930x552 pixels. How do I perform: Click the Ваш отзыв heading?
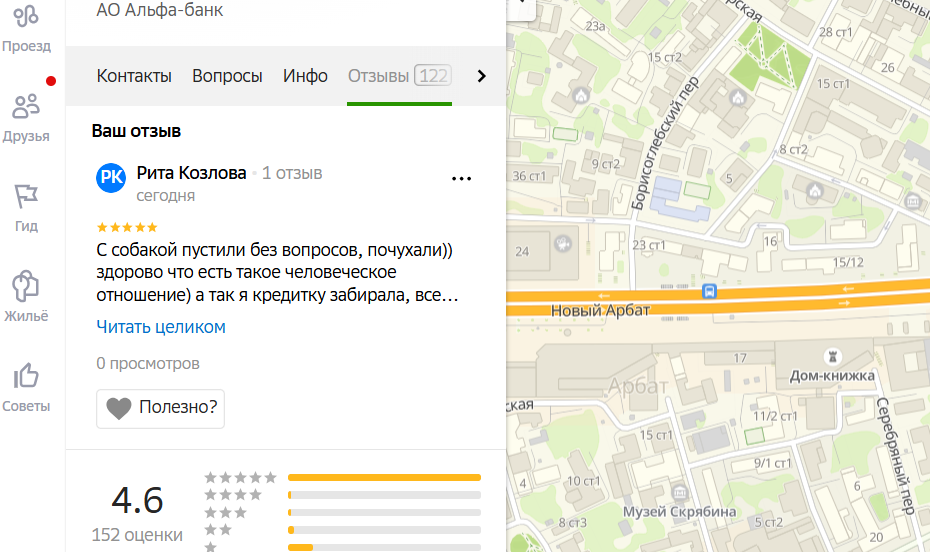pos(136,131)
